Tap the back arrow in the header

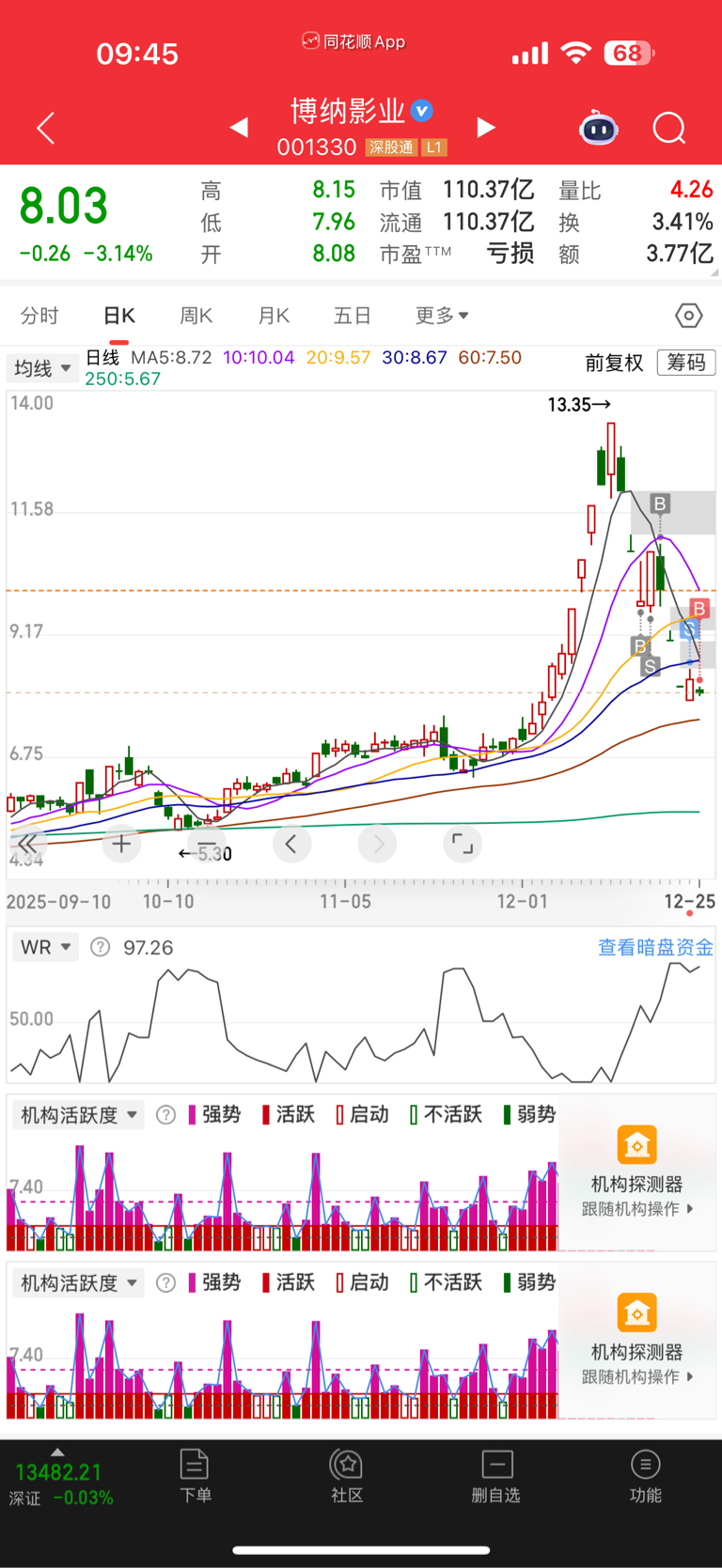pos(45,128)
